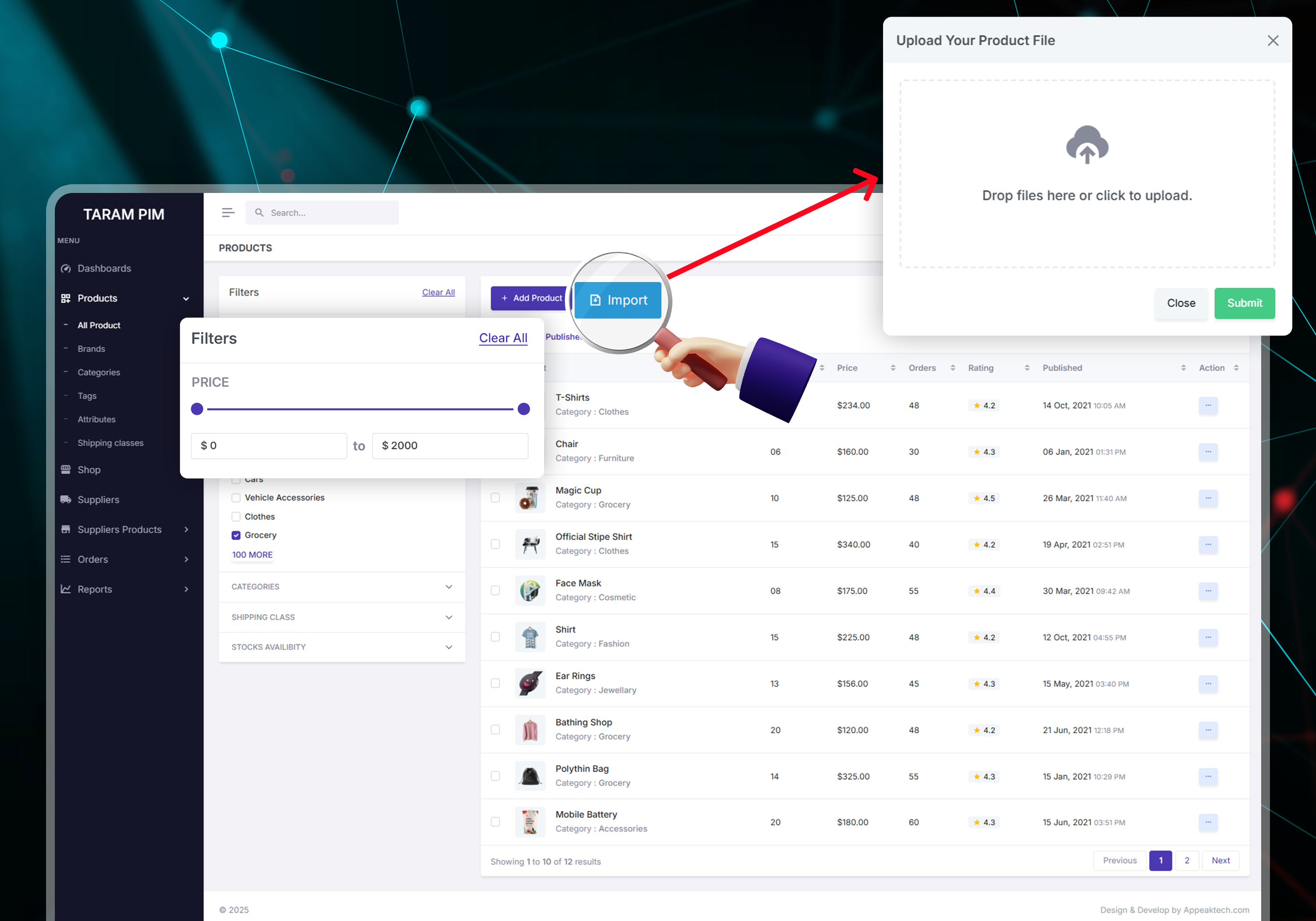The image size is (1316, 921).
Task: Click the left price slider handle
Action: click(197, 409)
